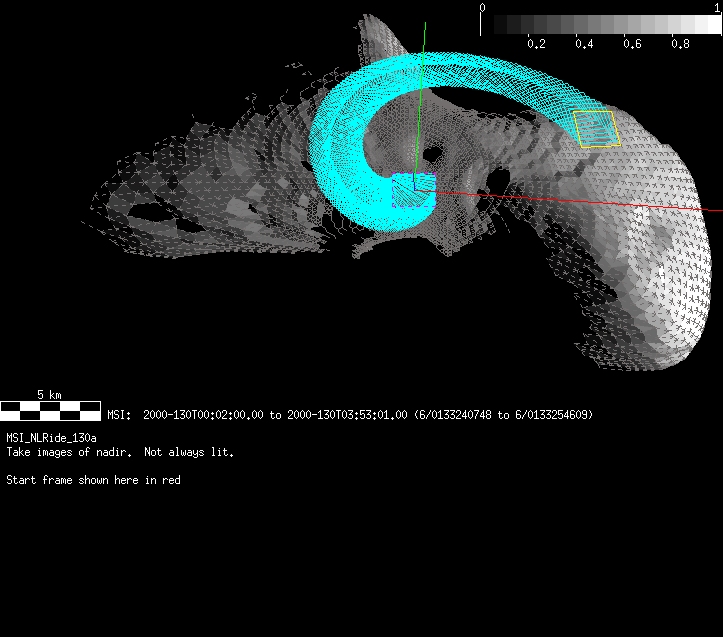Click the yellow end frame square
Image resolution: width=723 pixels, height=637 pixels.
point(597,129)
